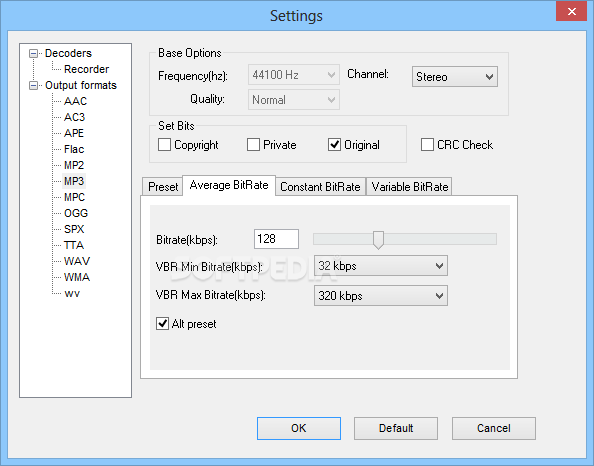Switch to the Constant BitRate tab
The image size is (594, 466).
320,187
